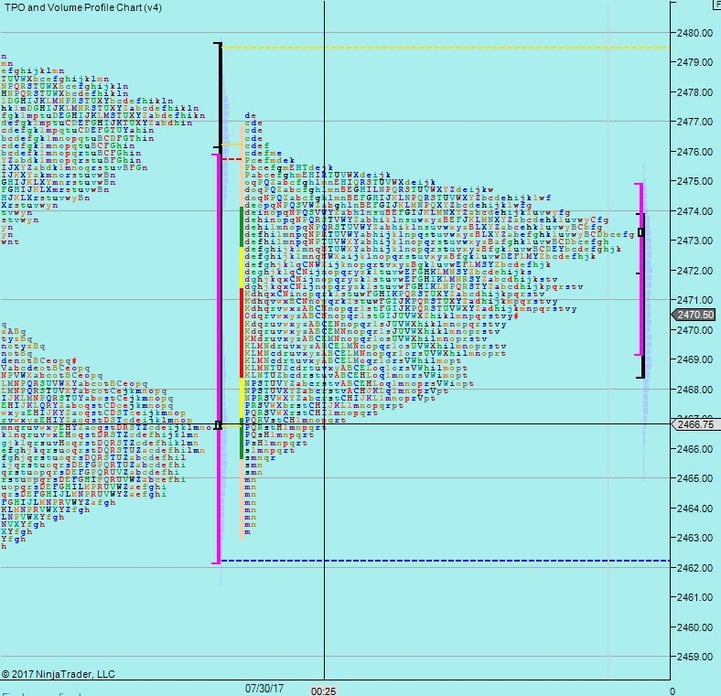
Task: Click the small square marker at left crosshair intersection
Action: [x=219, y=425]
